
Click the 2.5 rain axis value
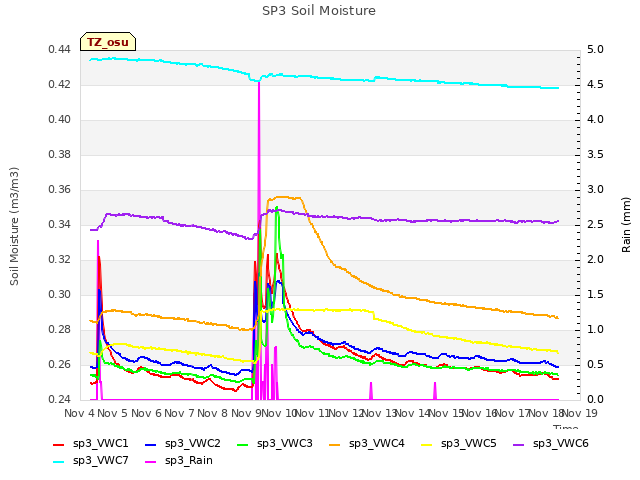click(x=595, y=224)
